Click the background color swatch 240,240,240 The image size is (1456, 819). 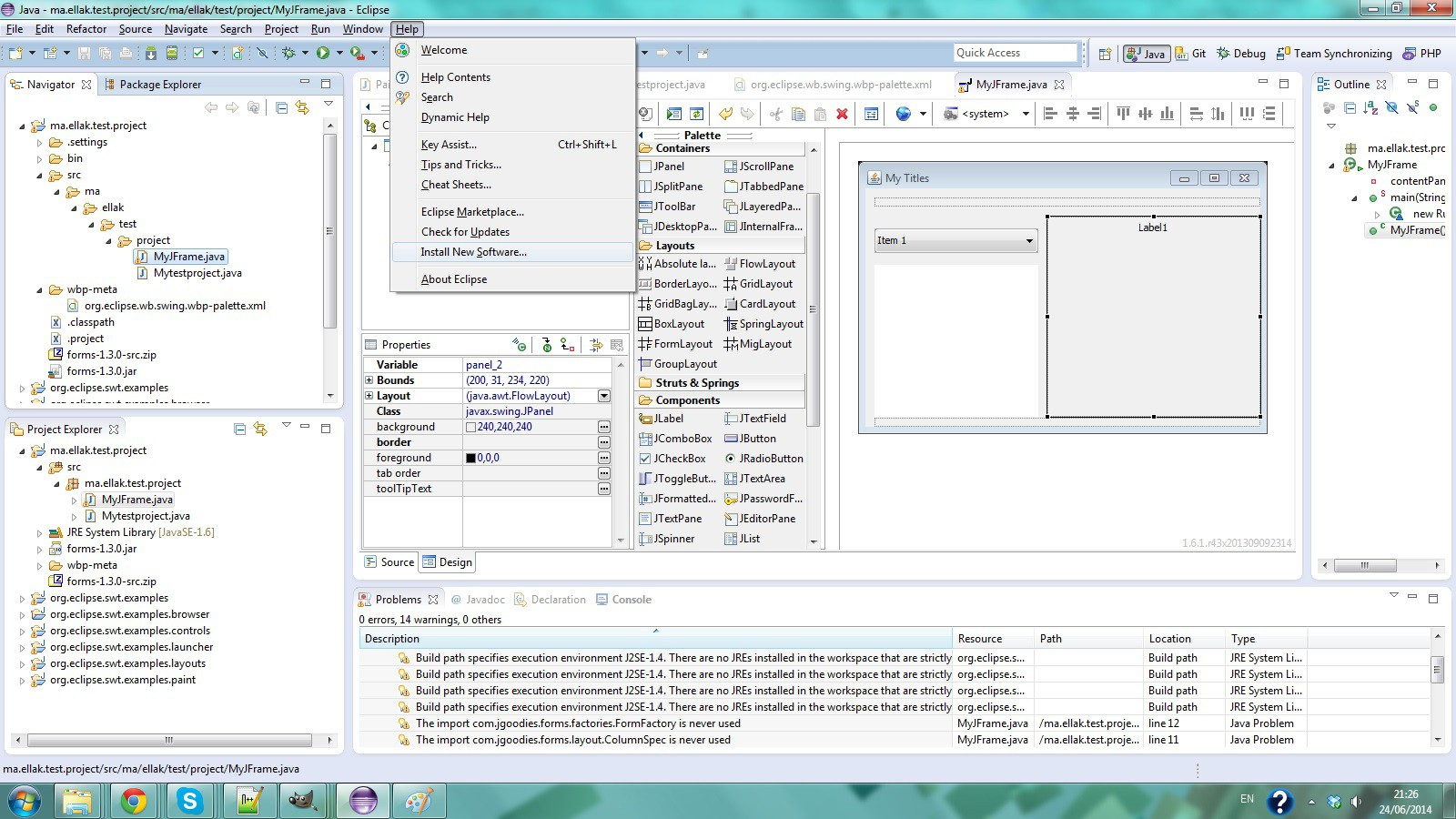pyautogui.click(x=470, y=427)
